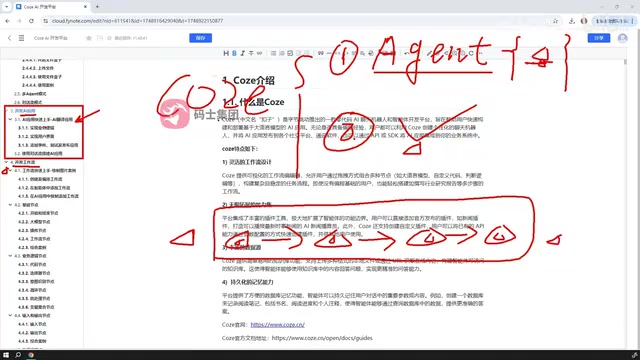Collapse outline section 4.2 chevron
Image resolution: width=640 pixels, height=360 pixels.
[10, 205]
